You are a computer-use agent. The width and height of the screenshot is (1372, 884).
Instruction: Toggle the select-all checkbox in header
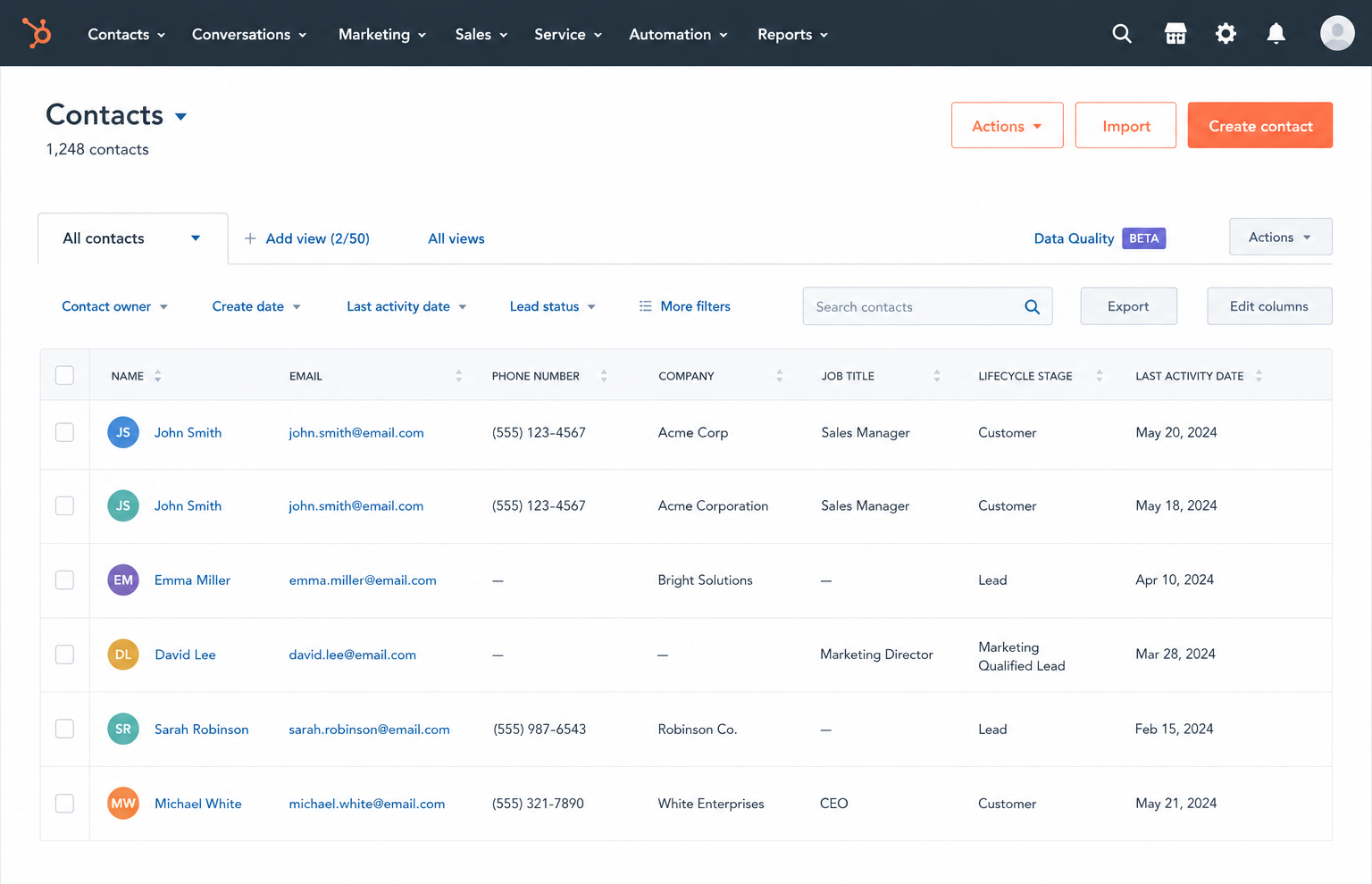click(x=64, y=375)
